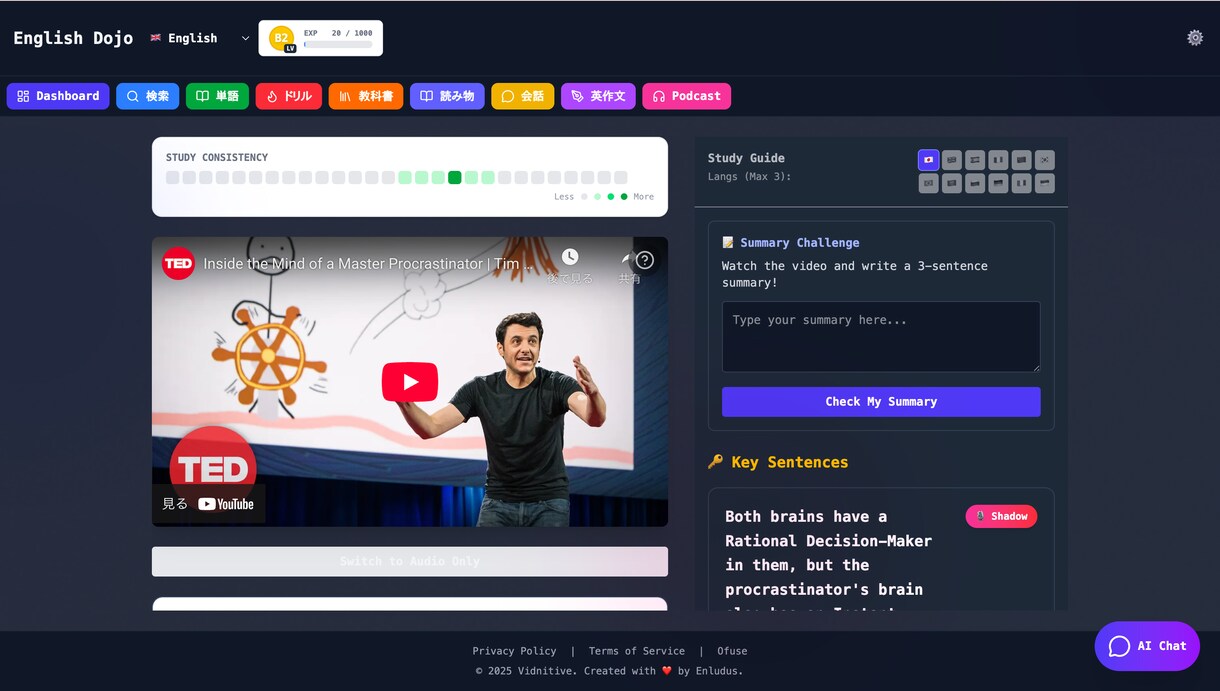
Task: Open the AI Chat panel
Action: coord(1147,646)
